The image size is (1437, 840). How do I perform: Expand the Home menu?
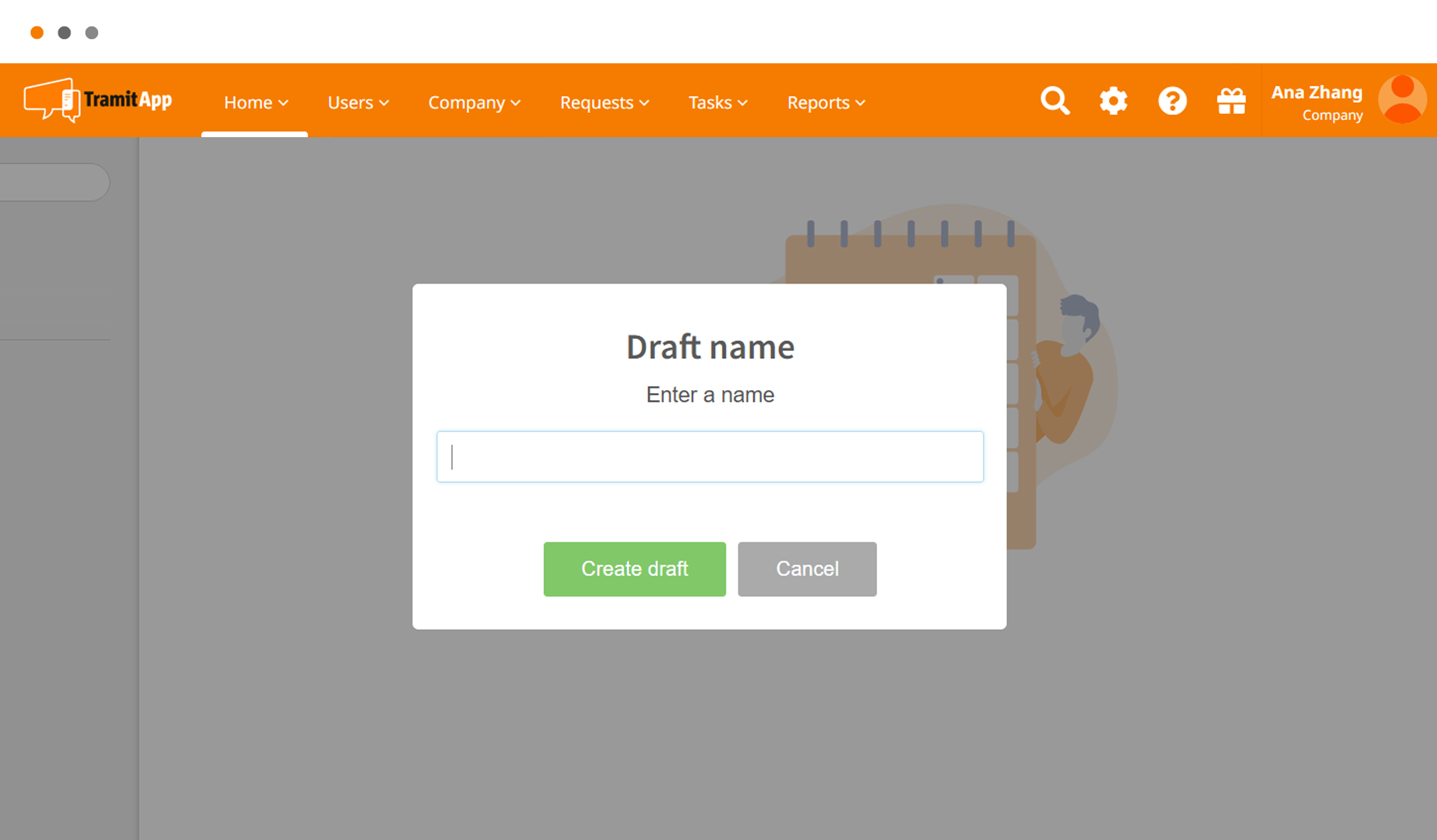pyautogui.click(x=256, y=102)
